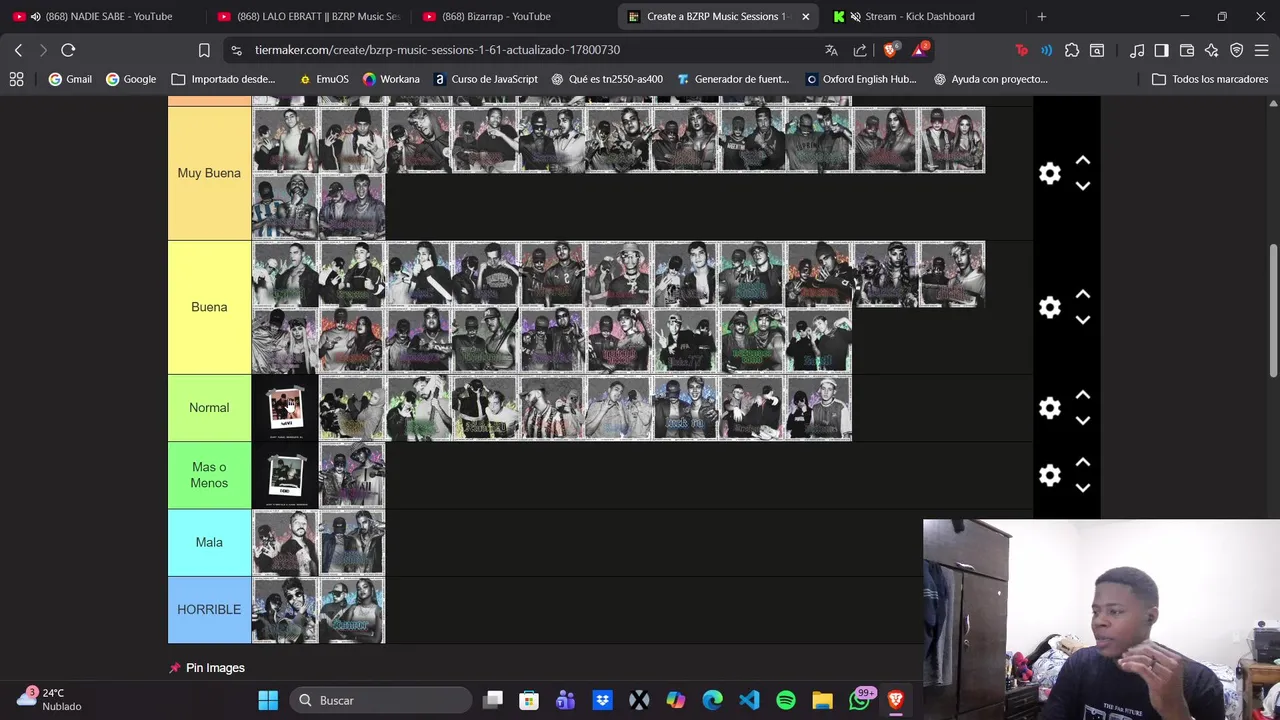Click the share page icon
Viewport: 1280px width, 720px height.
coord(860,50)
